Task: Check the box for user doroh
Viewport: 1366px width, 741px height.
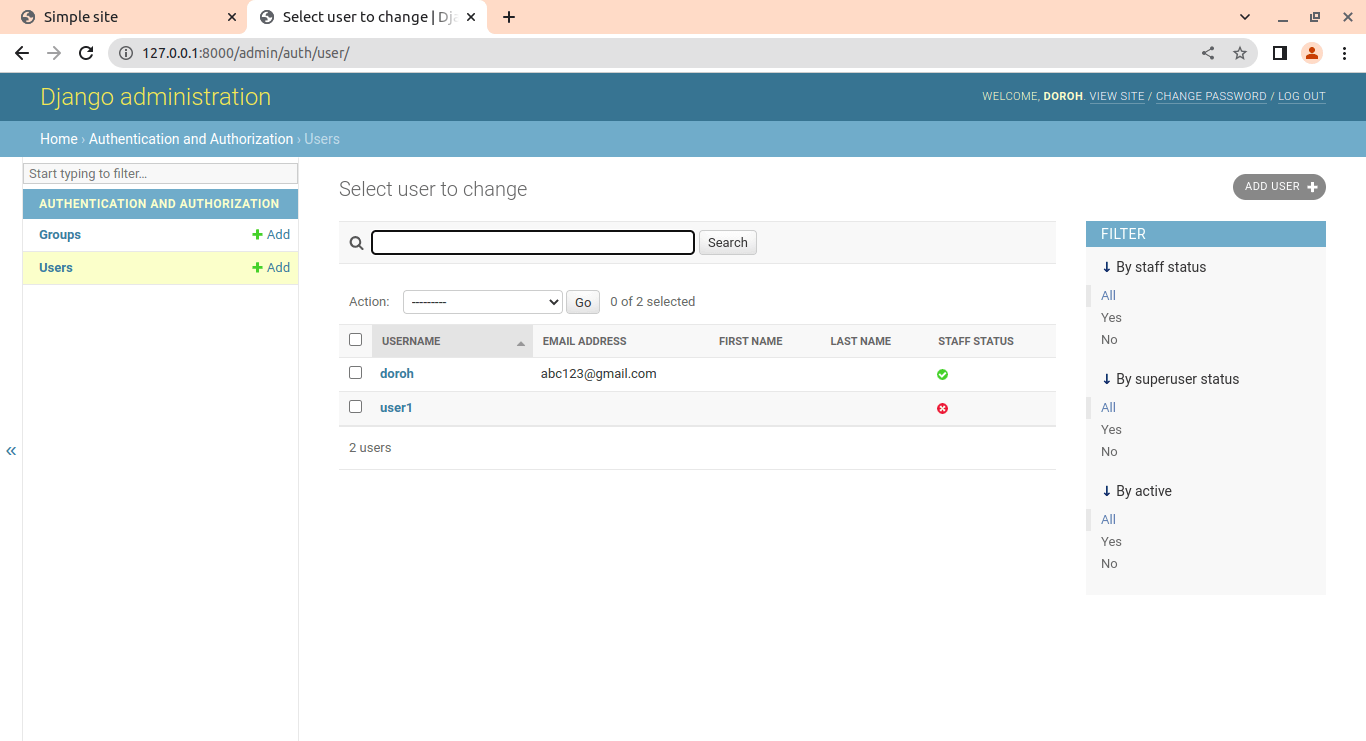Action: coord(355,373)
